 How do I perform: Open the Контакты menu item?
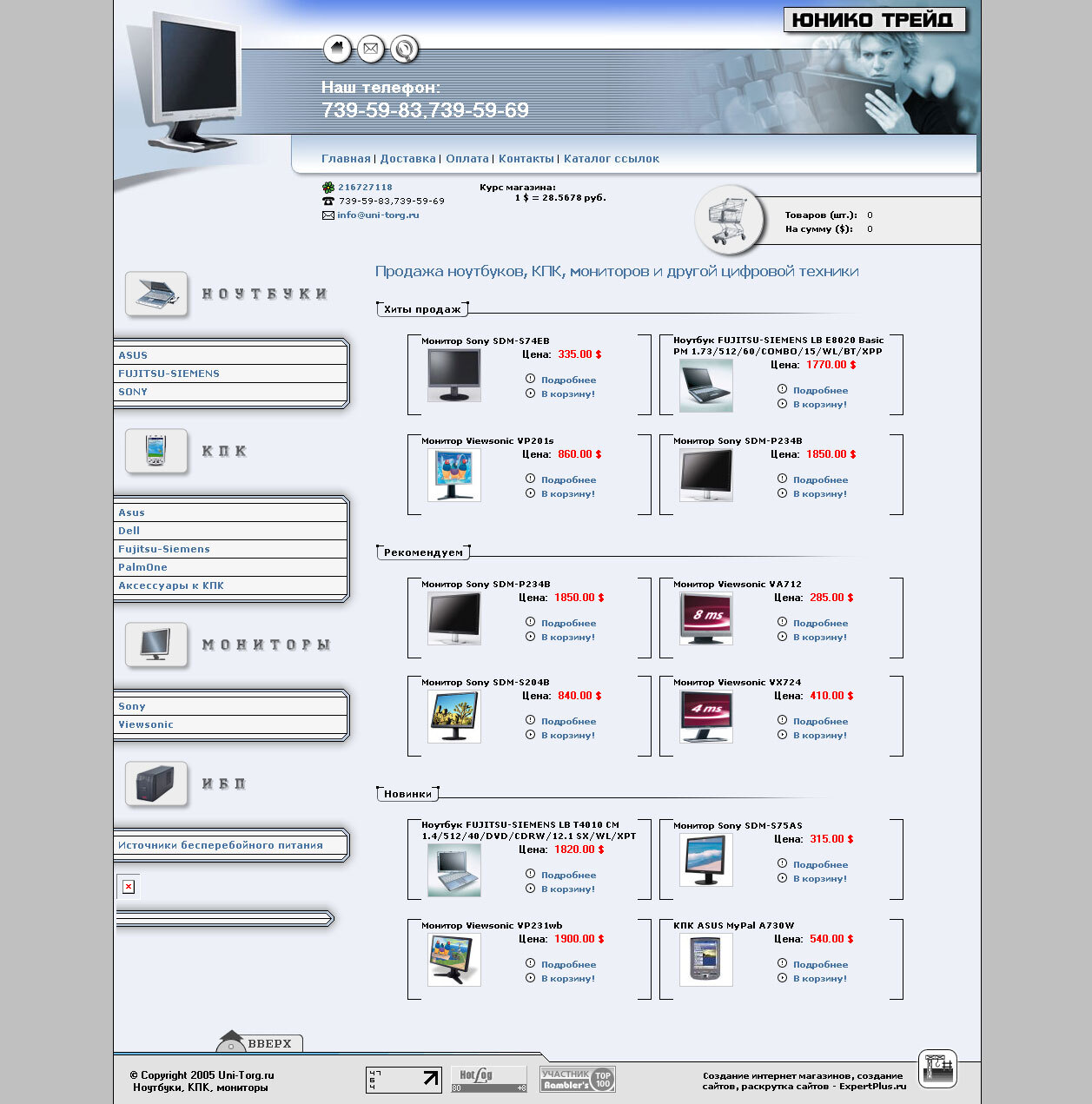pyautogui.click(x=526, y=159)
